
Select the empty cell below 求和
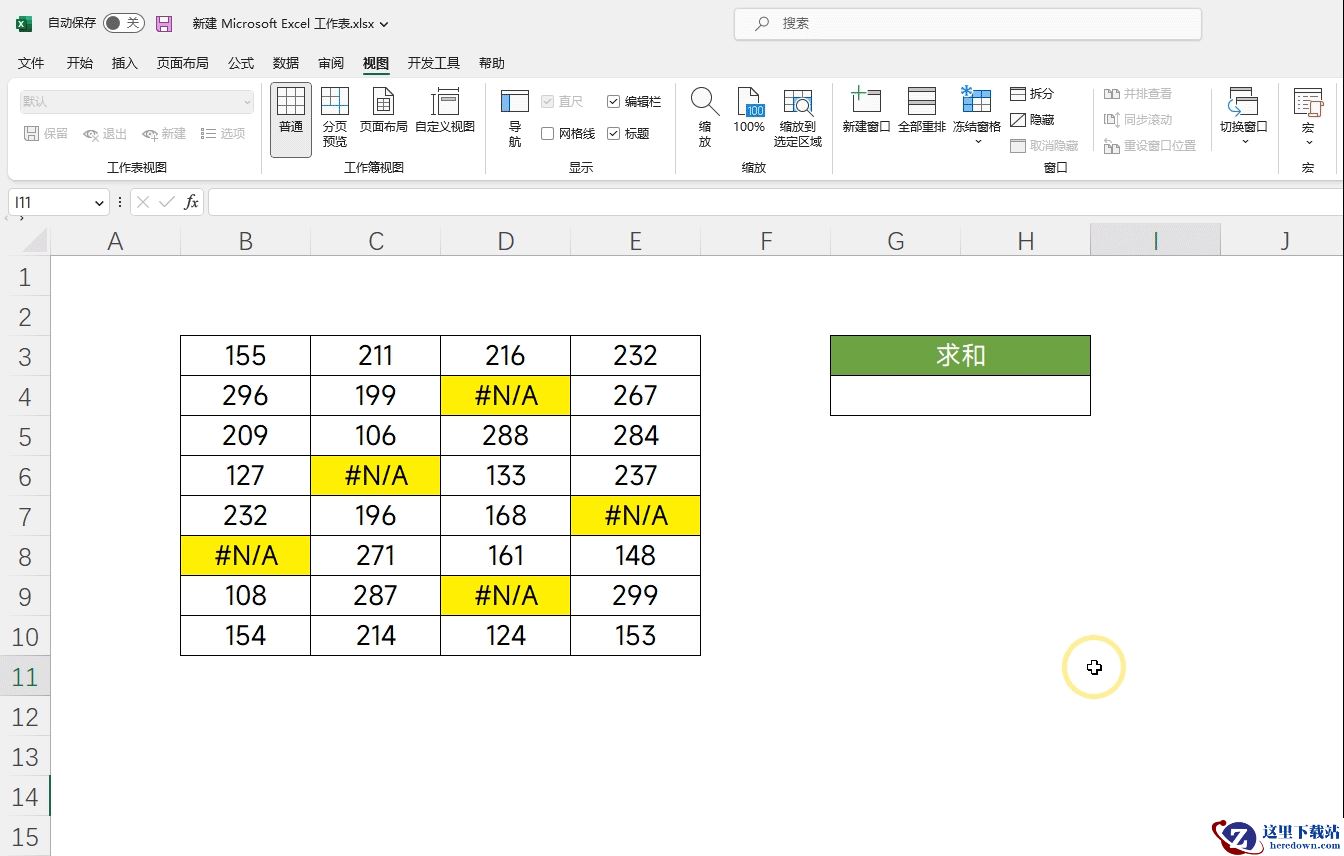pyautogui.click(x=960, y=396)
